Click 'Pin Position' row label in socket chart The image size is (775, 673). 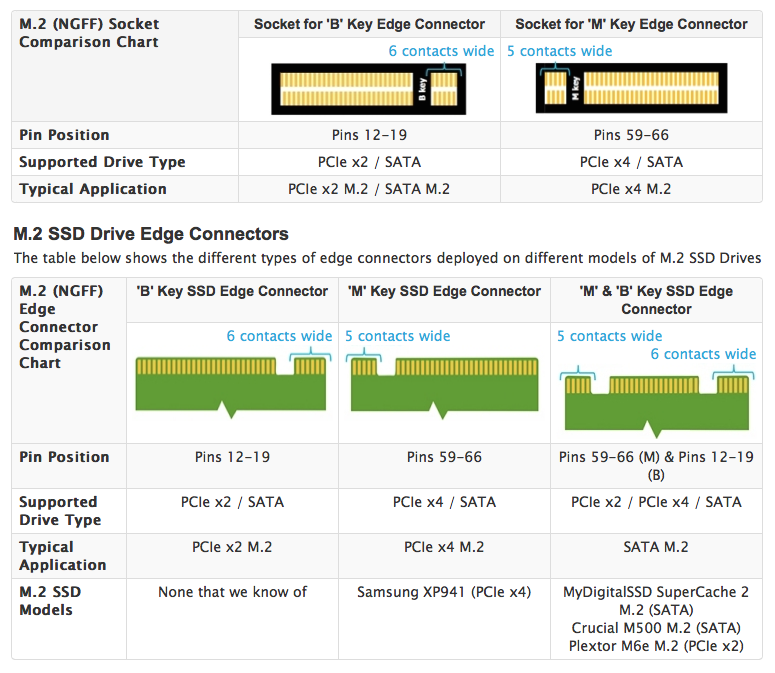64,135
